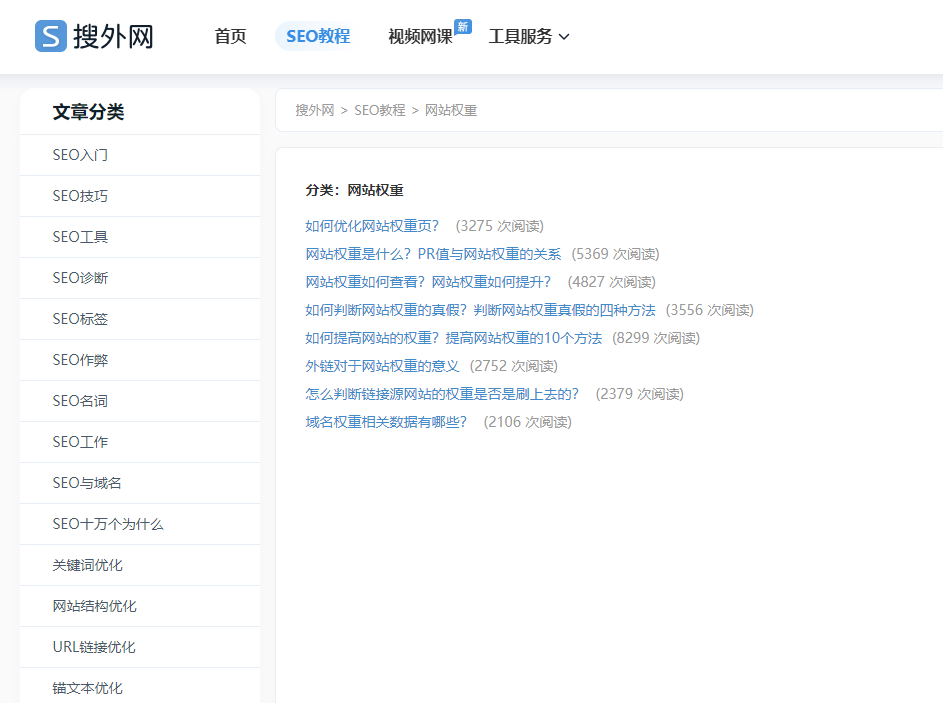Open article 网站权重是什么？PR值与网站权重的关系
Viewport: 943px width, 703px height.
[433, 254]
